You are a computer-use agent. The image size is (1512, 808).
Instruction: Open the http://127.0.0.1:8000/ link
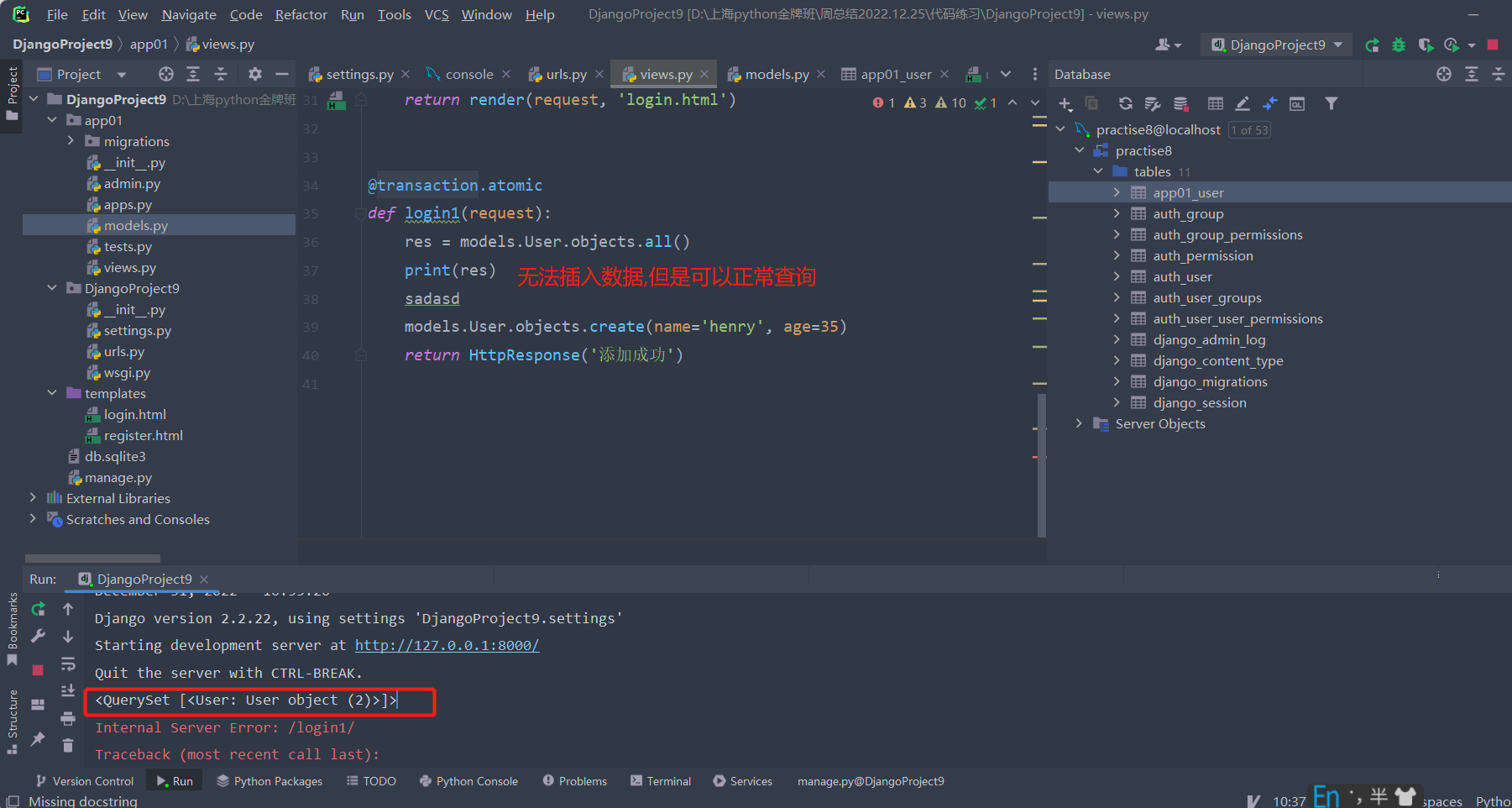point(447,645)
